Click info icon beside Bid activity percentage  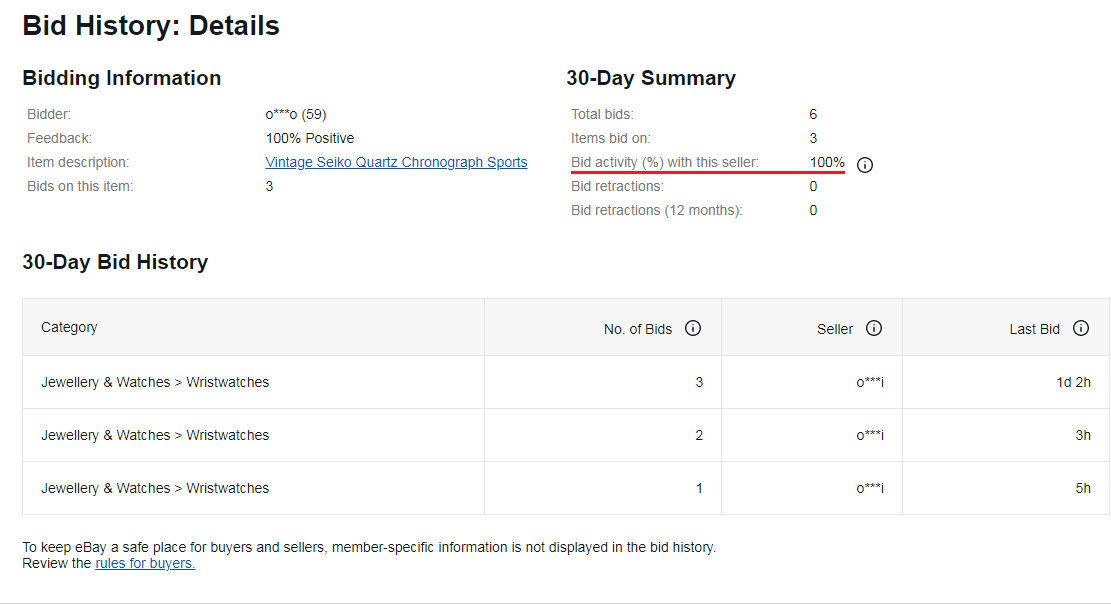tap(865, 165)
